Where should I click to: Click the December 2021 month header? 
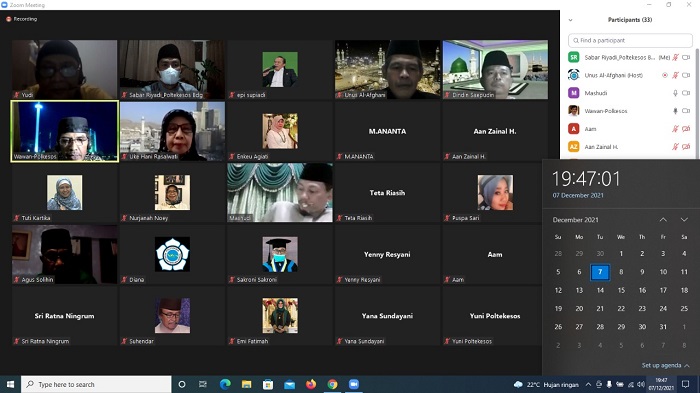[575, 220]
